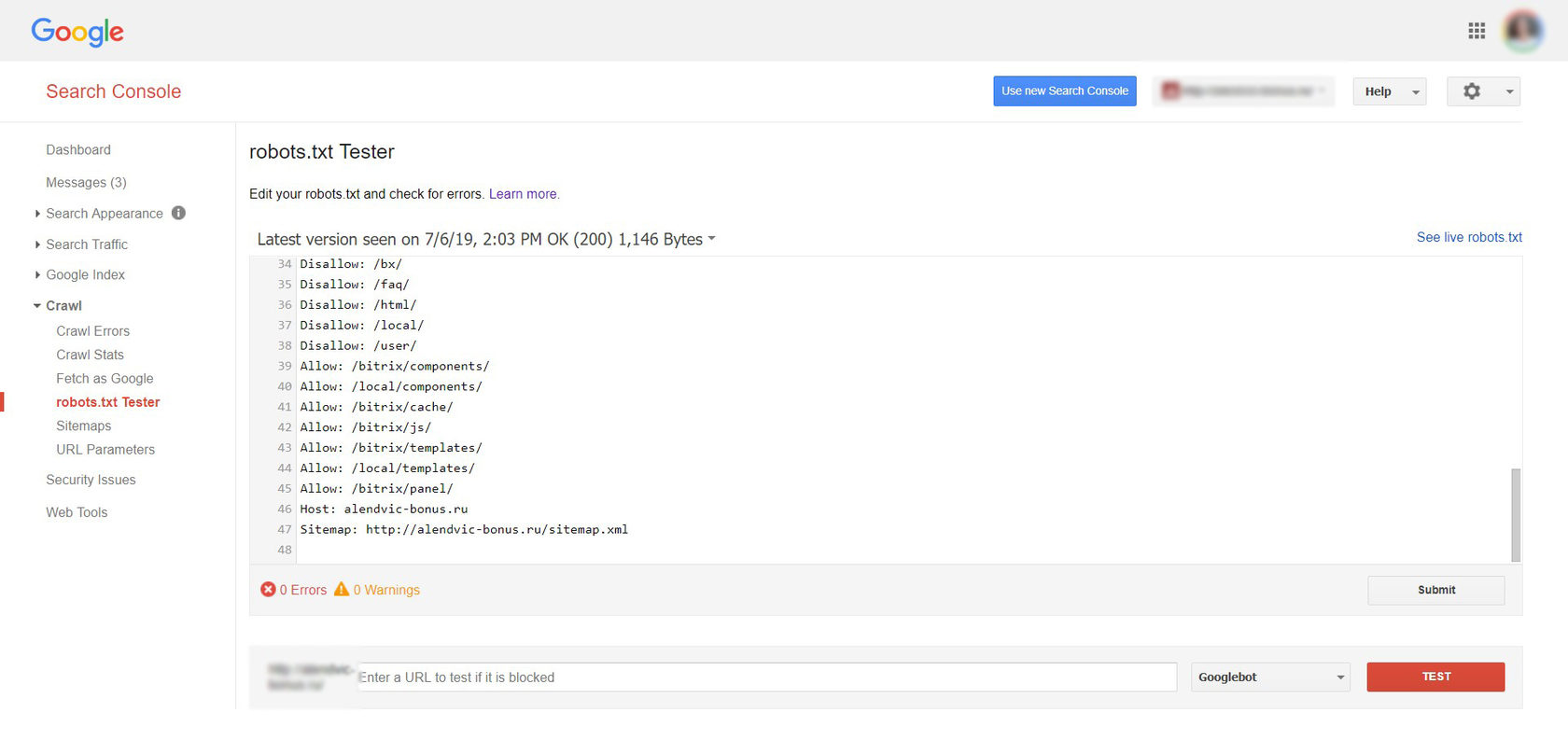Click the red TEST button
1568x740 pixels.
[1435, 677]
